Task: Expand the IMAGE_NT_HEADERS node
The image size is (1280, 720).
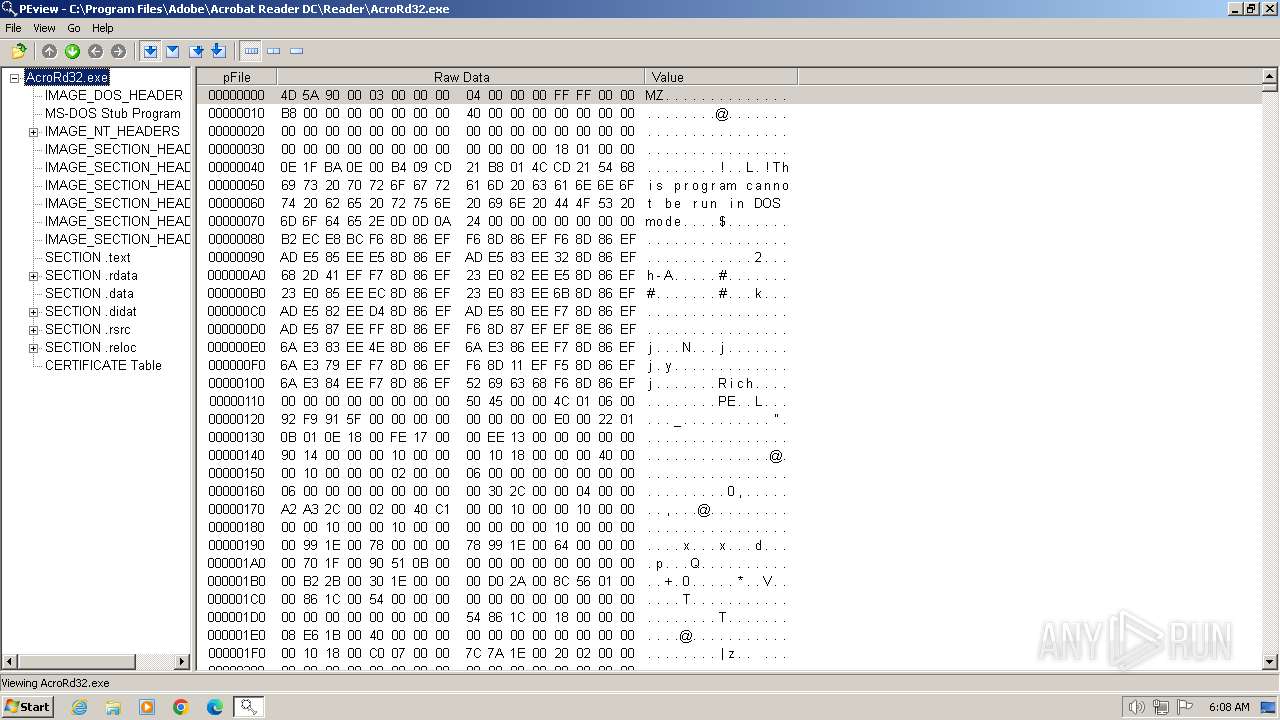Action: (33, 132)
